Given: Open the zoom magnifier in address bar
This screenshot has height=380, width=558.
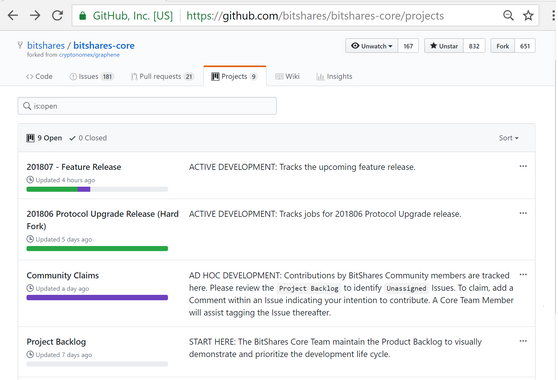Looking at the screenshot, I should click(508, 15).
